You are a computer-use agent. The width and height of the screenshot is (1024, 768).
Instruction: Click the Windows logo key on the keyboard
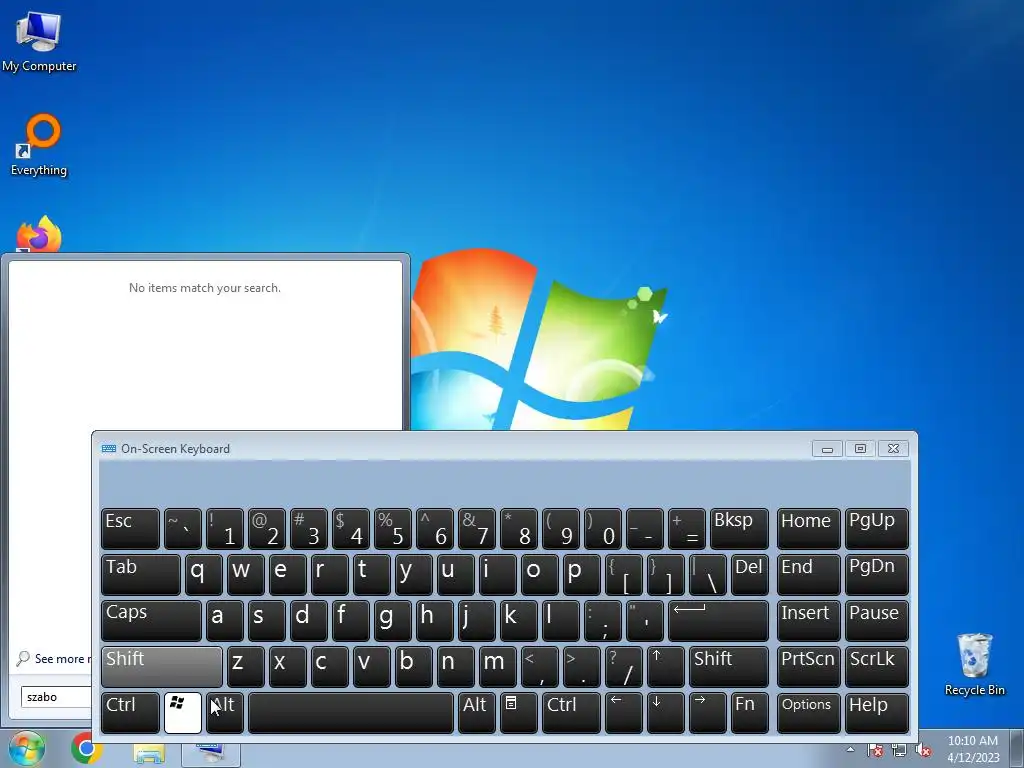coord(183,712)
